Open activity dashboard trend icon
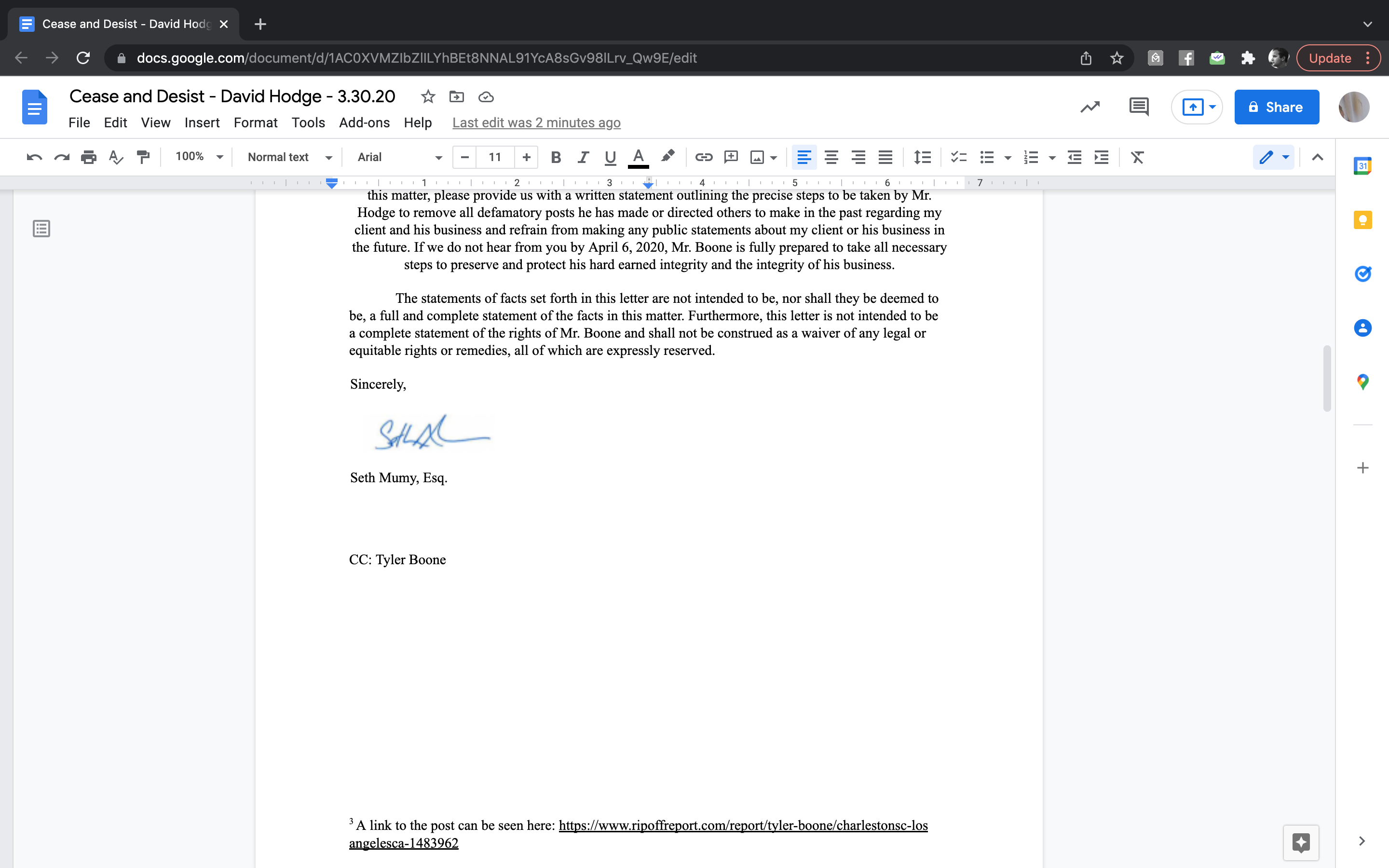This screenshot has width=1389, height=868. click(1090, 107)
